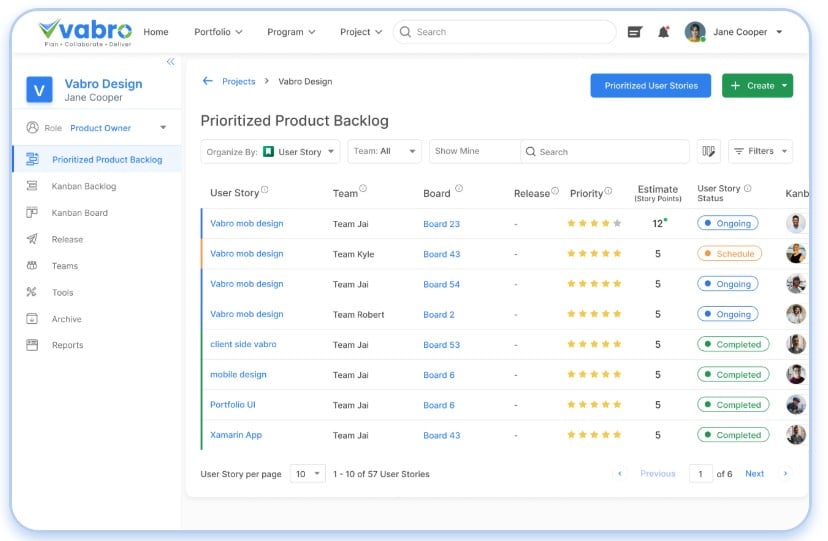Click the priority stars for first Vabro mob design
The image size is (828, 541).
tap(594, 224)
